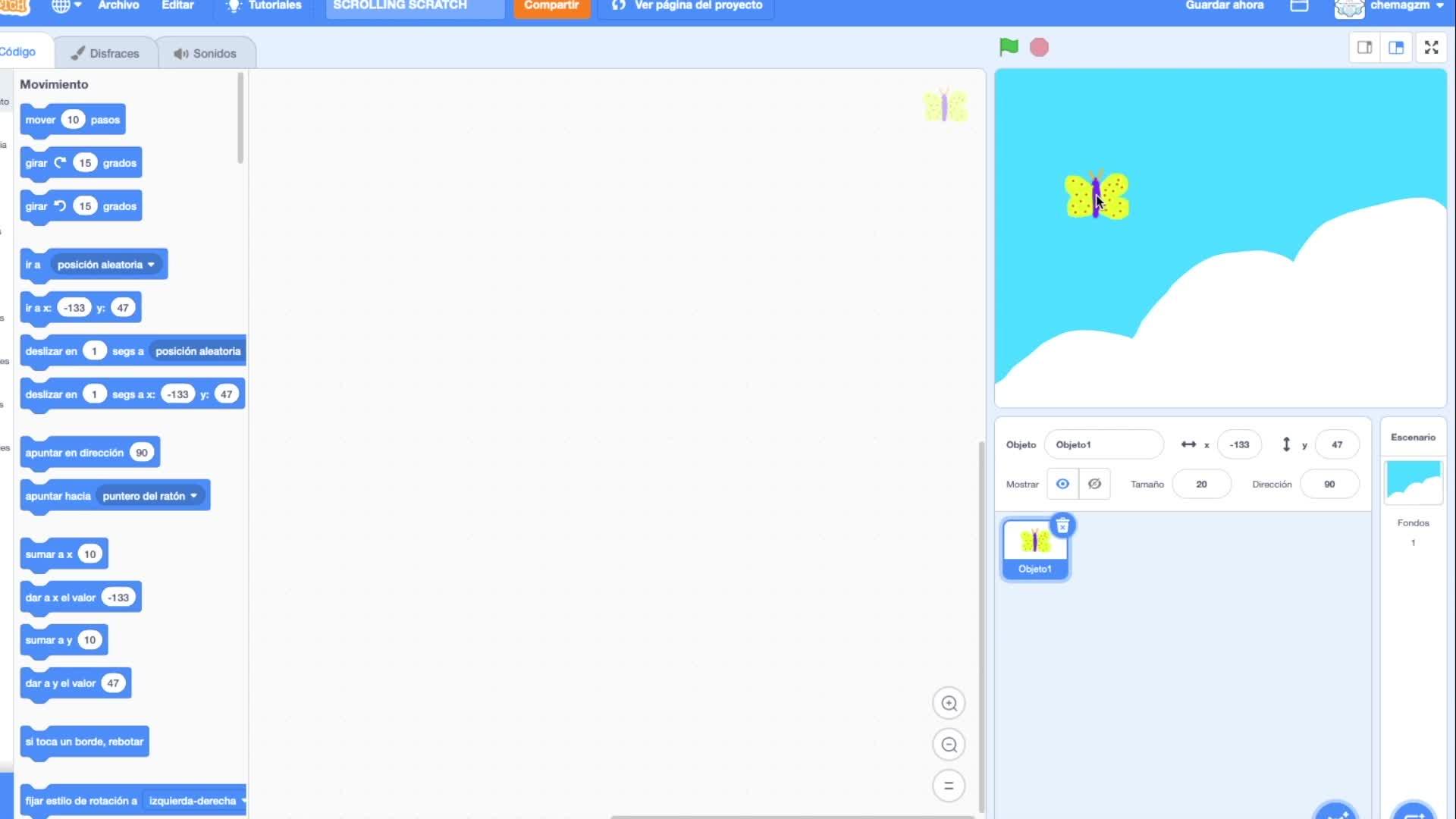Viewport: 1456px width, 819px height.
Task: Delete Objeto1 sprite with trash icon
Action: click(x=1062, y=525)
